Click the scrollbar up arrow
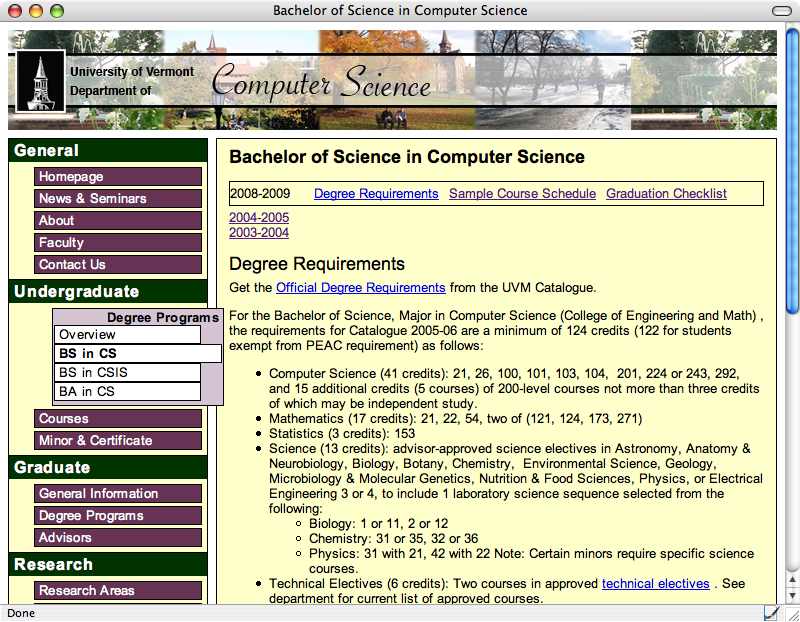 click(792, 579)
